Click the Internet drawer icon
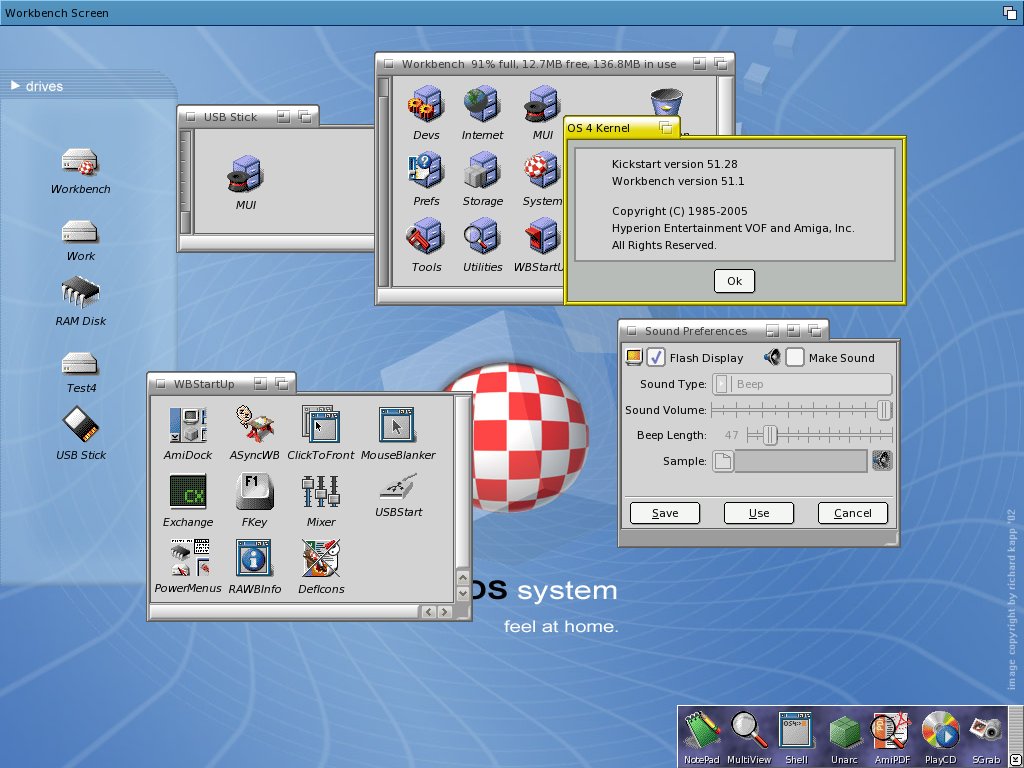Screen dimensions: 1024x768 pos(482,106)
